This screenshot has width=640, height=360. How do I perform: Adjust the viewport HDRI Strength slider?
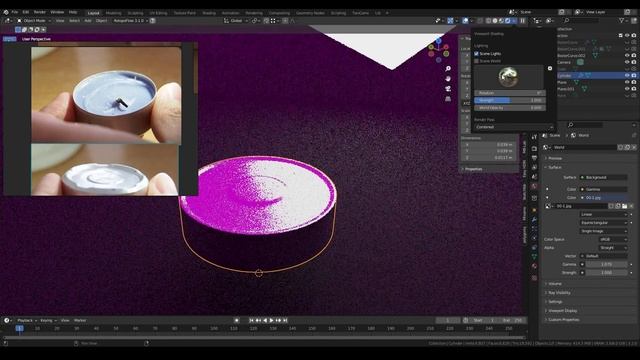point(510,100)
